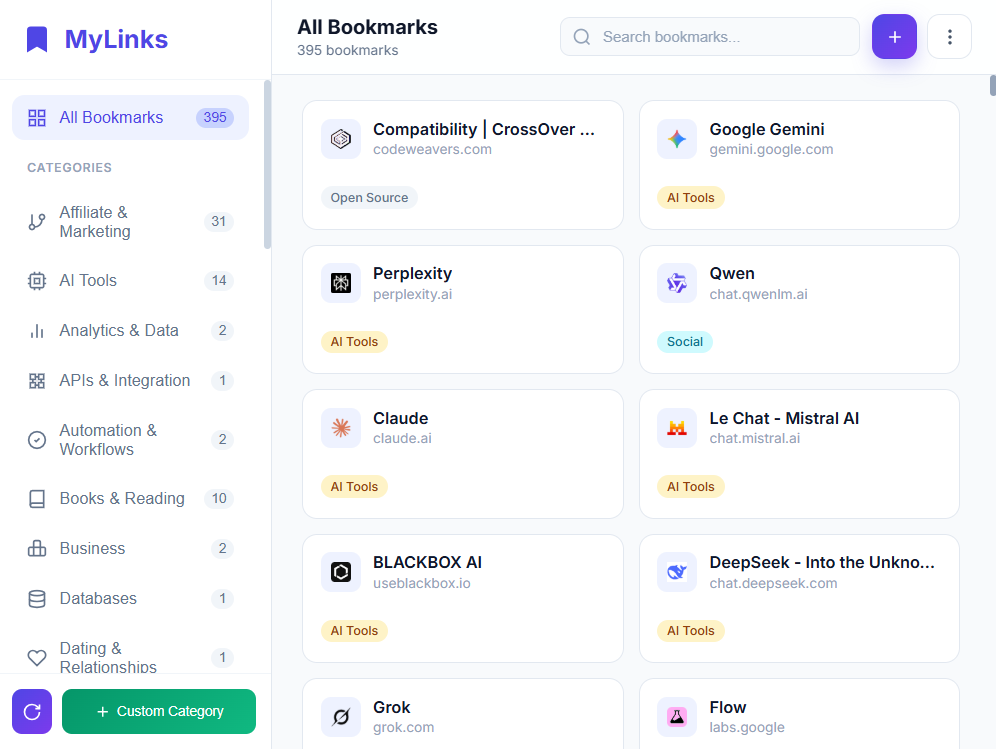Click the Custom Category button

coord(158,711)
